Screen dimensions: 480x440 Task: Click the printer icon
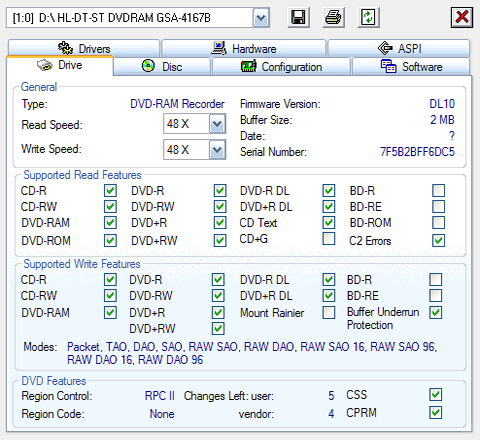click(x=333, y=17)
